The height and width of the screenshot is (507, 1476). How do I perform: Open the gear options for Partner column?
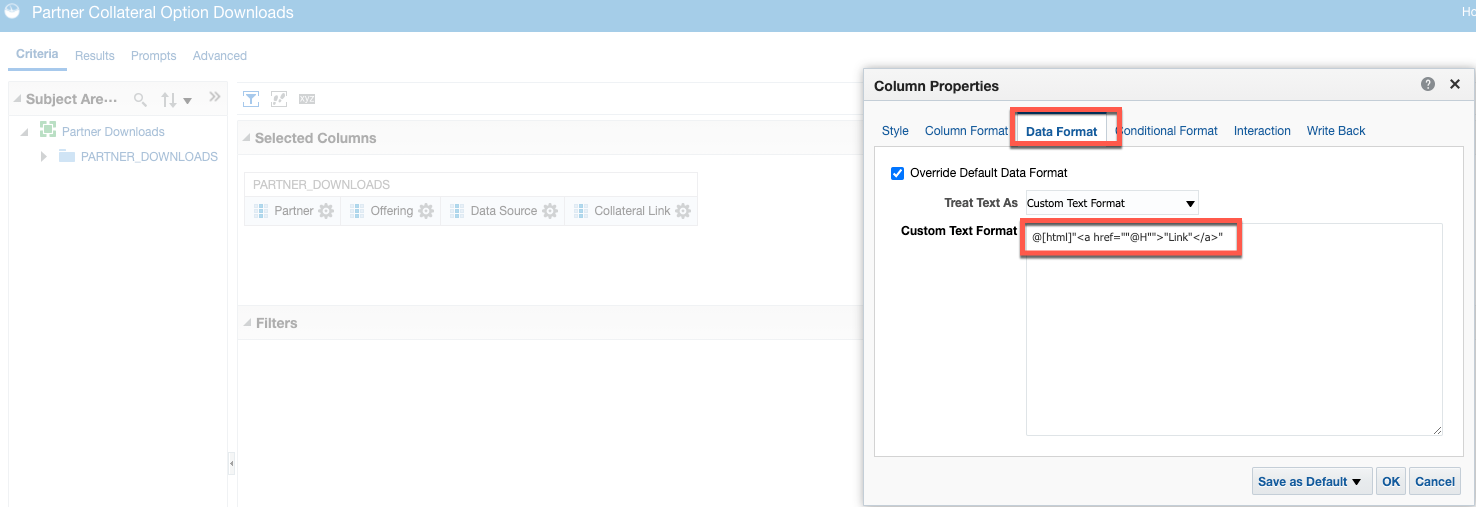(x=326, y=211)
